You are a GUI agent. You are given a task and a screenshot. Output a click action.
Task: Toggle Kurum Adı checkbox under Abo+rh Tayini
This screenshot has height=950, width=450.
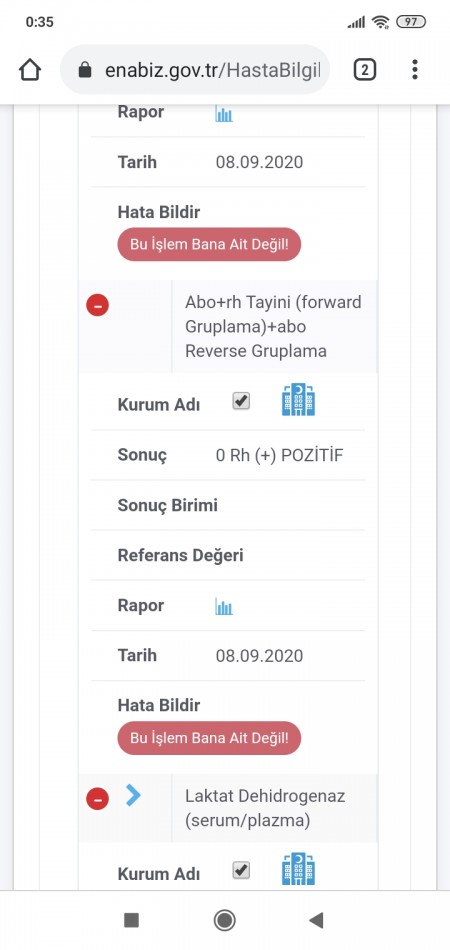tap(241, 401)
